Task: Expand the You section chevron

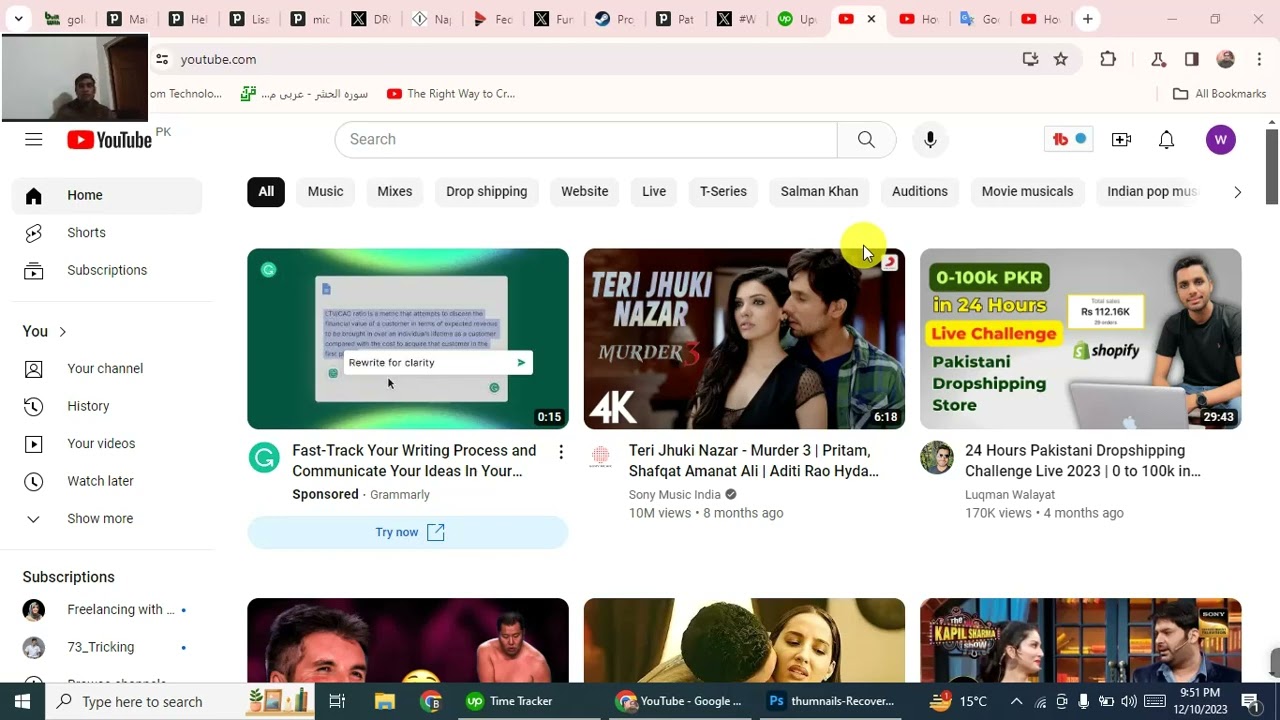Action: 62,331
